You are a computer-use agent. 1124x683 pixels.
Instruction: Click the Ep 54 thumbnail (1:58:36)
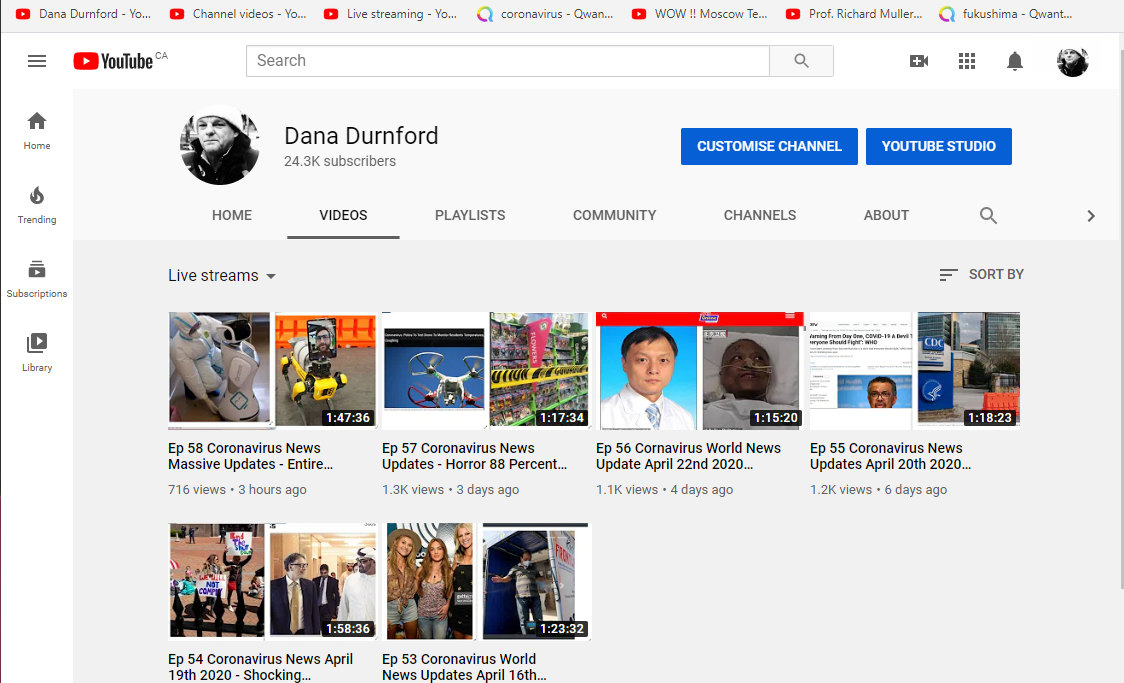click(272, 581)
